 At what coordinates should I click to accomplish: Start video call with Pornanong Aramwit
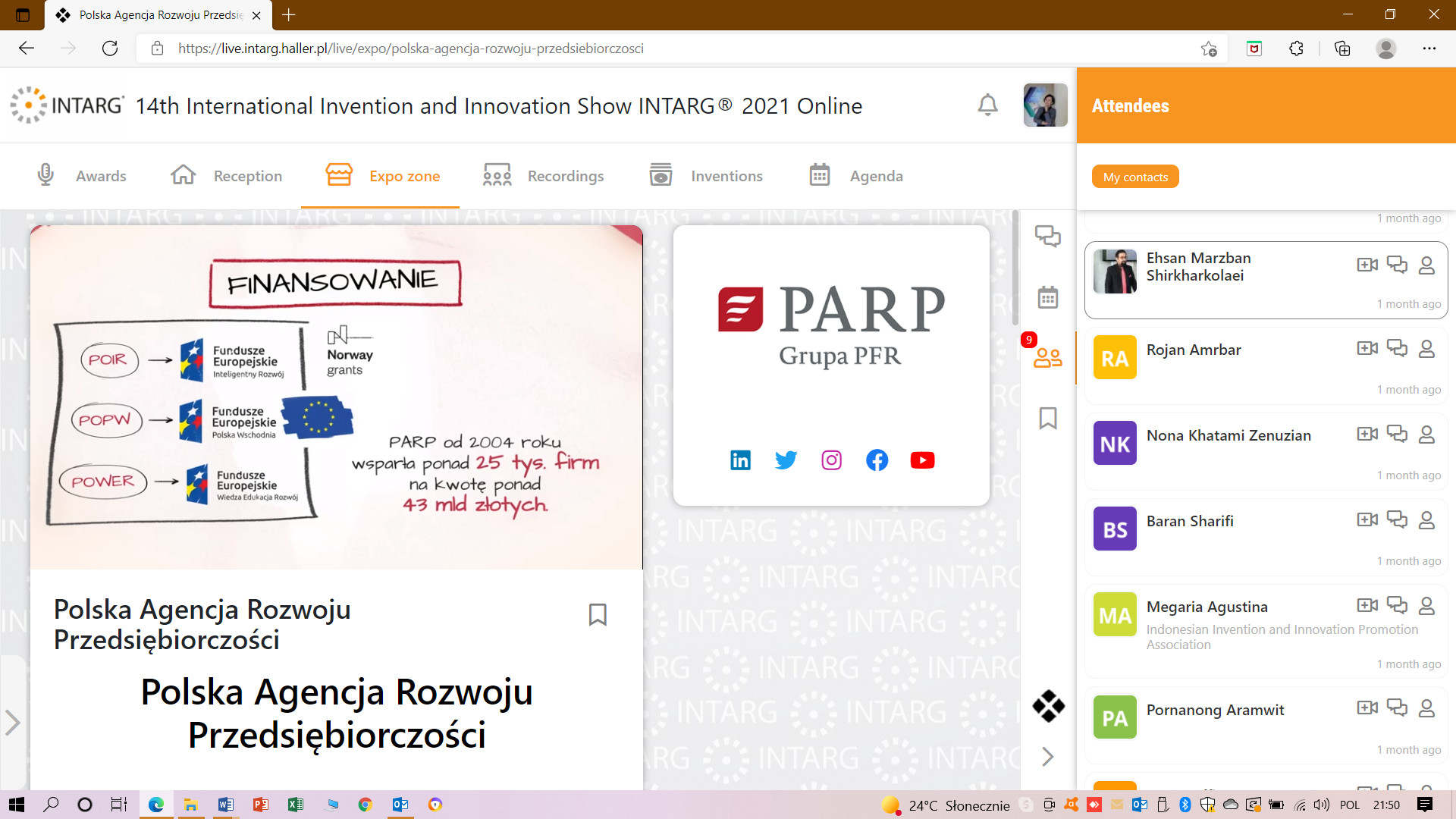click(x=1367, y=708)
